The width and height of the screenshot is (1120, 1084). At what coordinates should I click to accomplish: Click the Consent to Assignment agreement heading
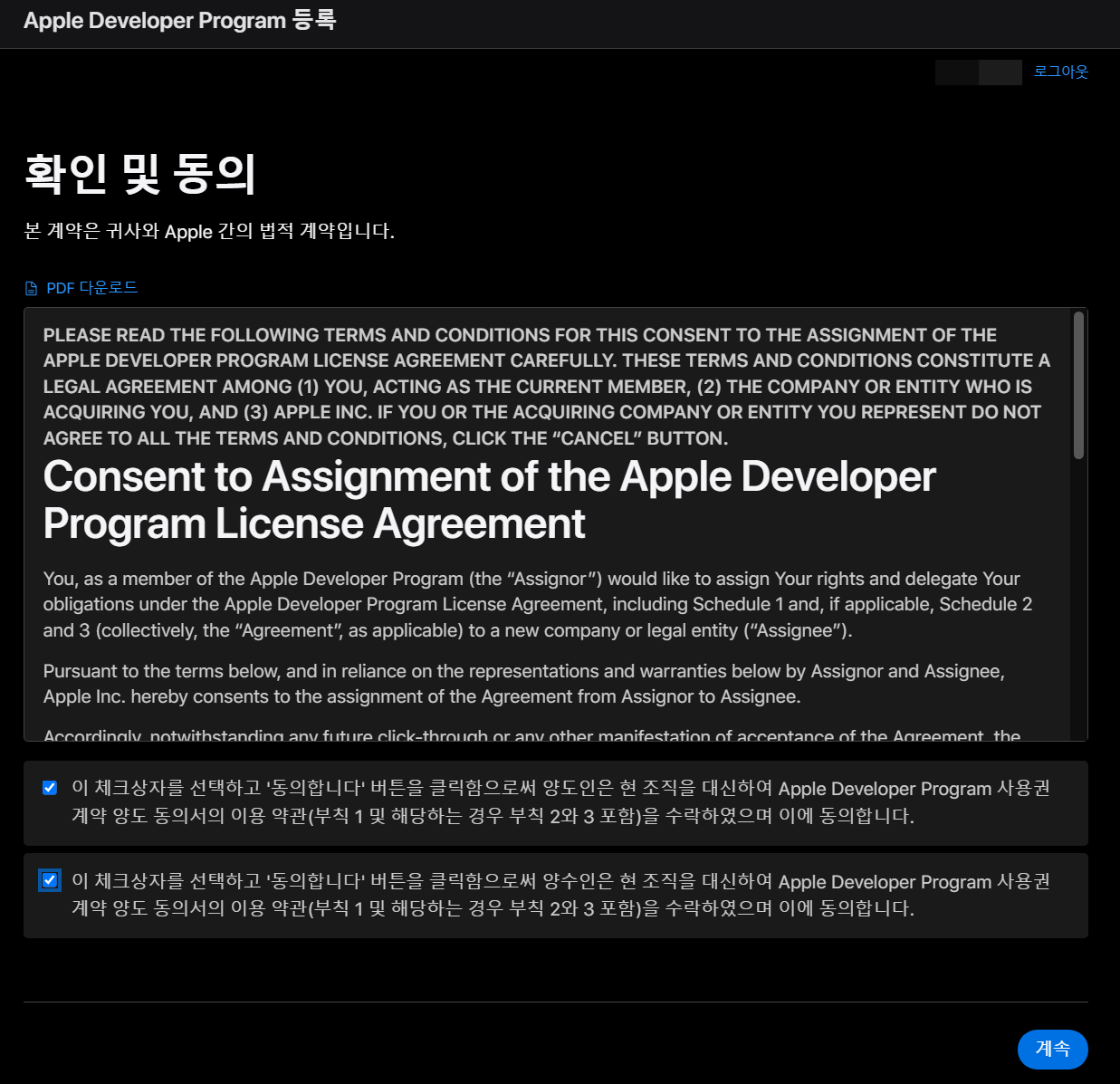[x=490, y=500]
